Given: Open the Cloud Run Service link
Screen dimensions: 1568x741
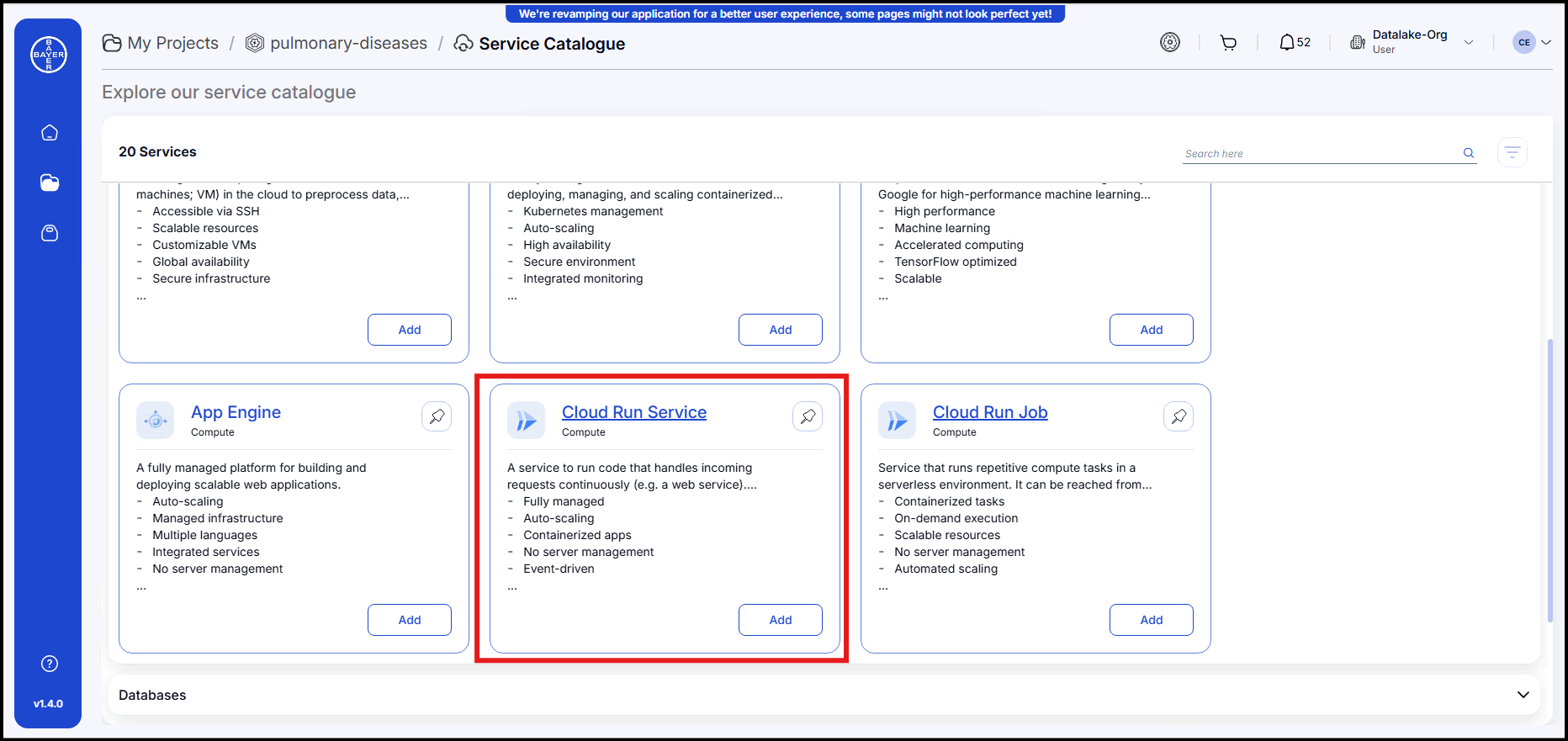Looking at the screenshot, I should (x=634, y=412).
